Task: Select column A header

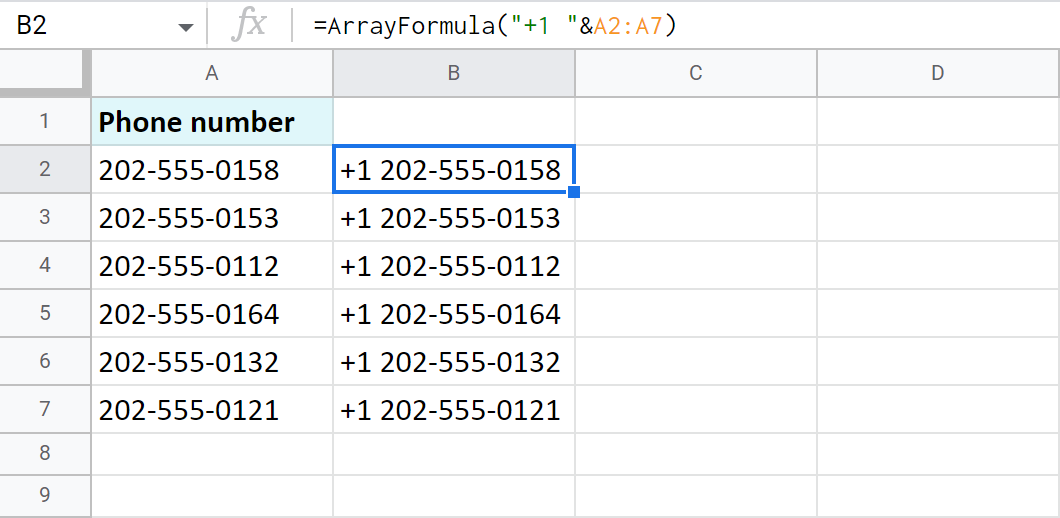Action: pos(212,73)
